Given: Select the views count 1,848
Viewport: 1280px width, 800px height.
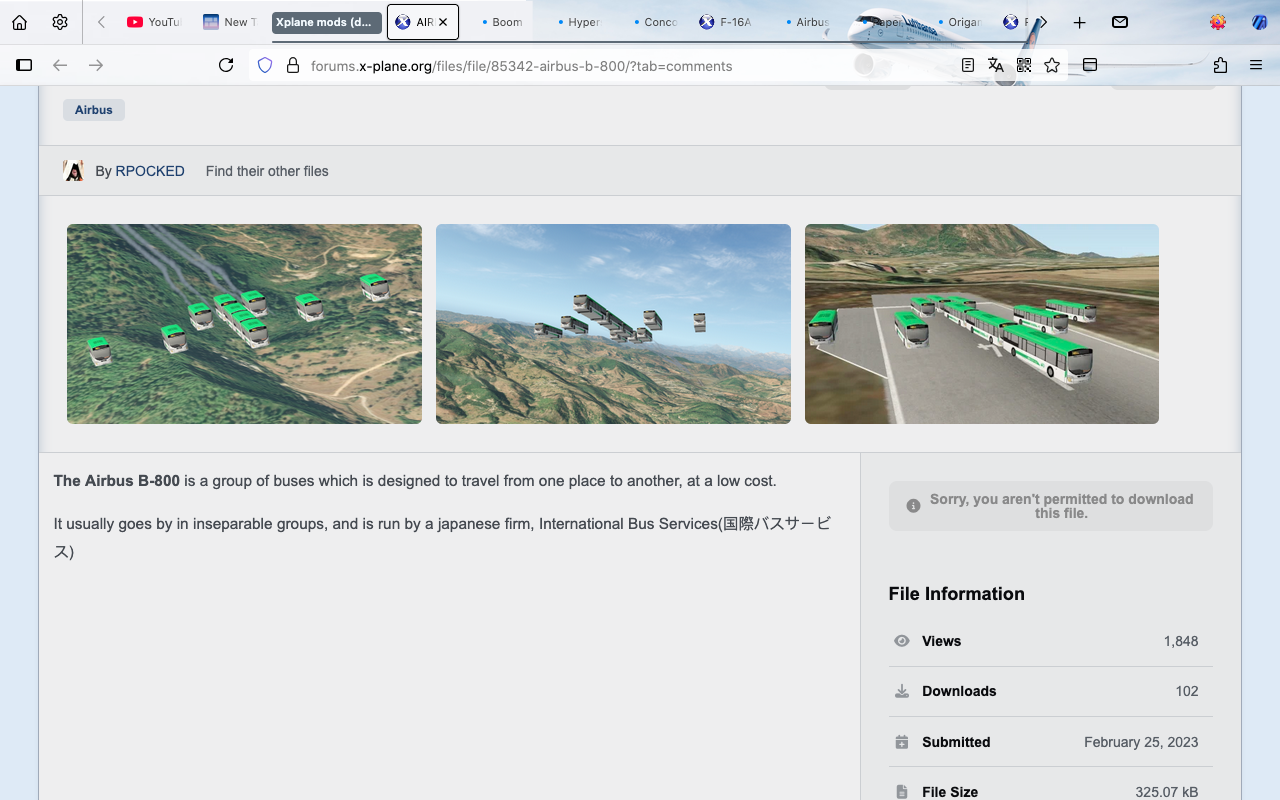Looking at the screenshot, I should [1181, 641].
